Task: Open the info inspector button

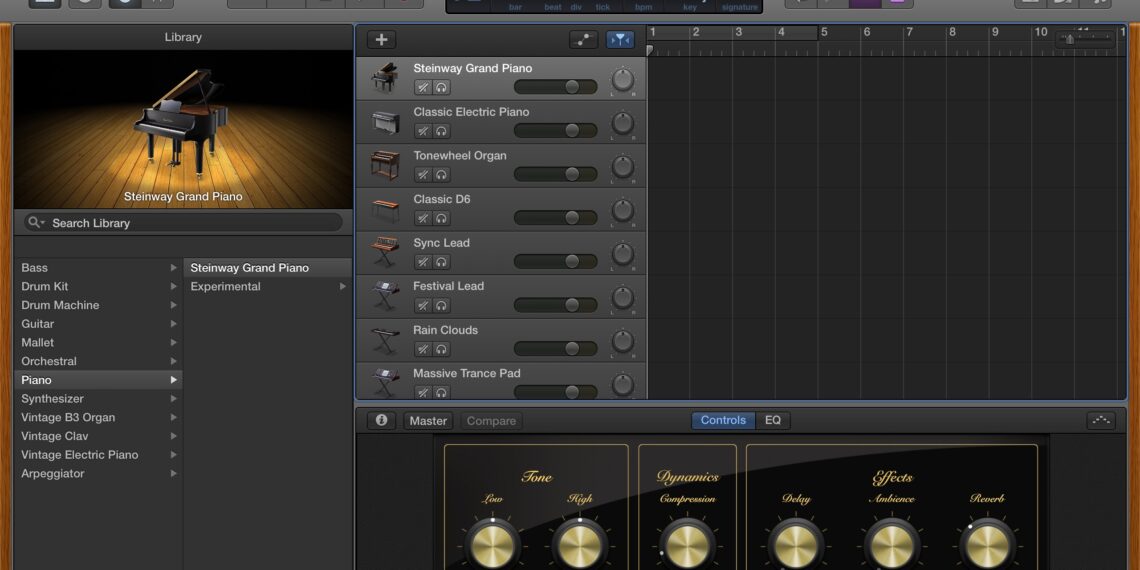Action: [x=381, y=421]
